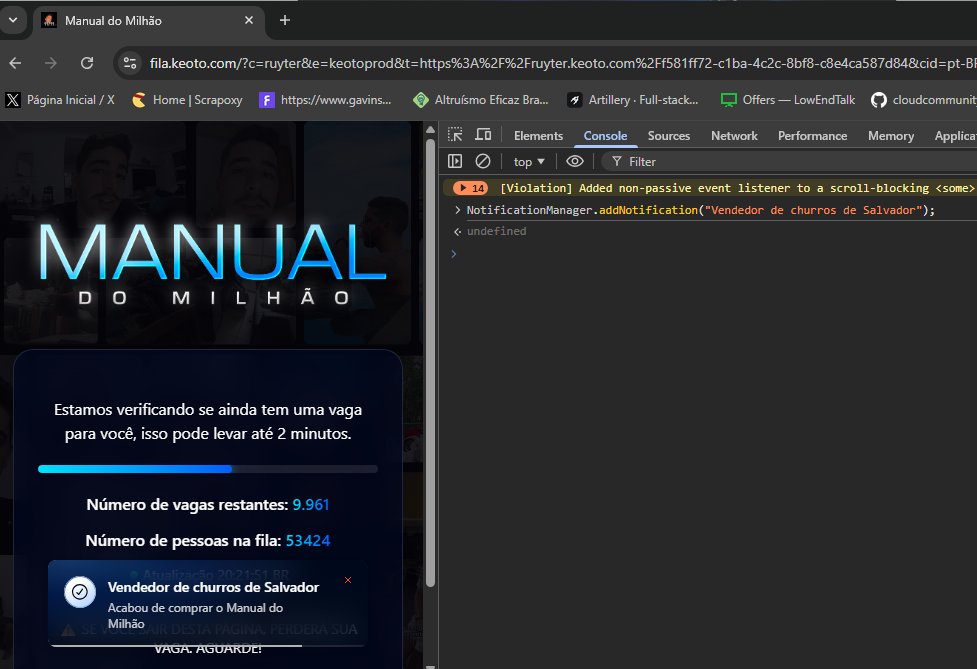Click the queue count 53424
Screen dimensions: 977x669
(x=308, y=541)
